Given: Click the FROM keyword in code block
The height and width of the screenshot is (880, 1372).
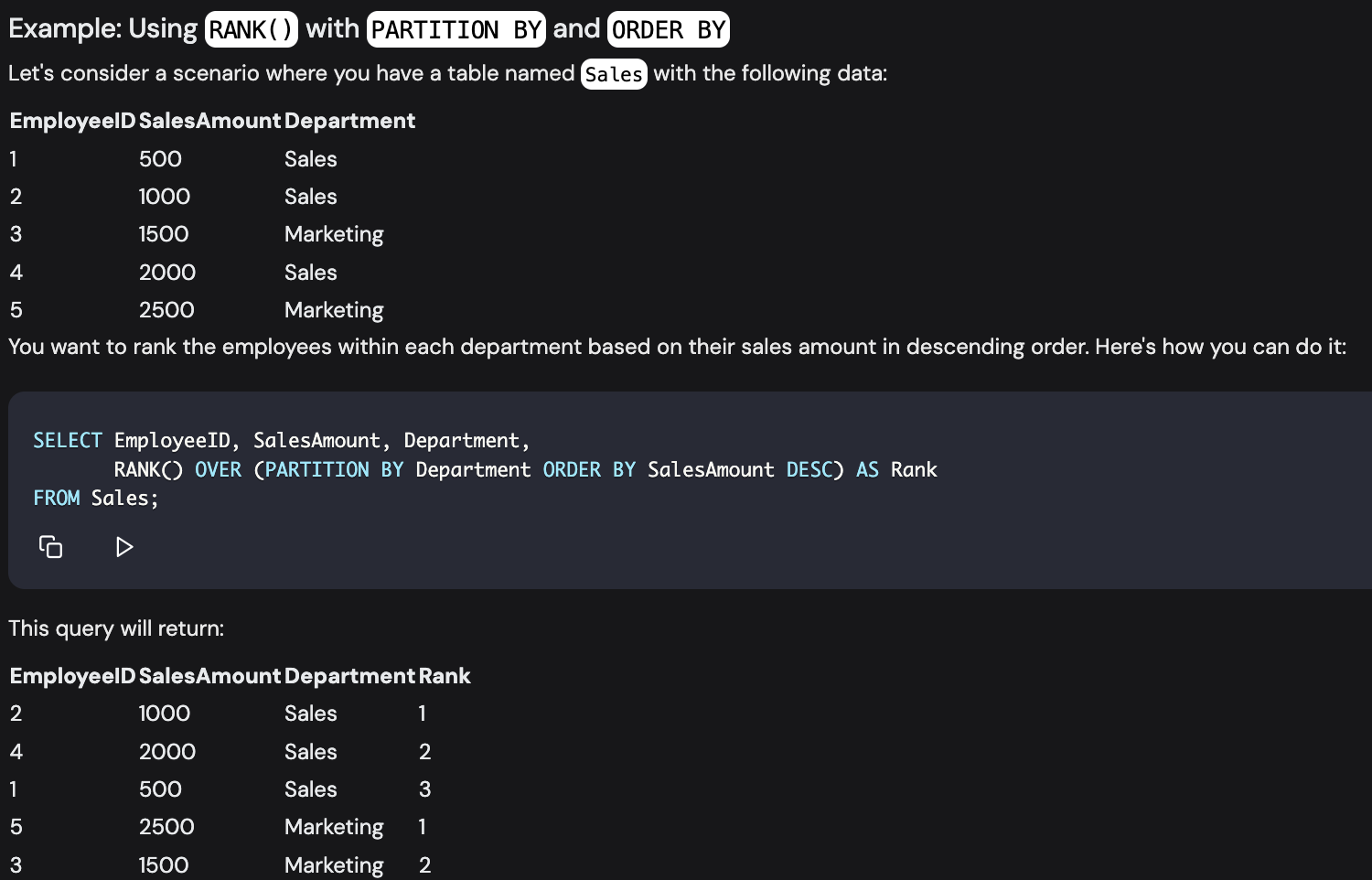Looking at the screenshot, I should click(57, 499).
